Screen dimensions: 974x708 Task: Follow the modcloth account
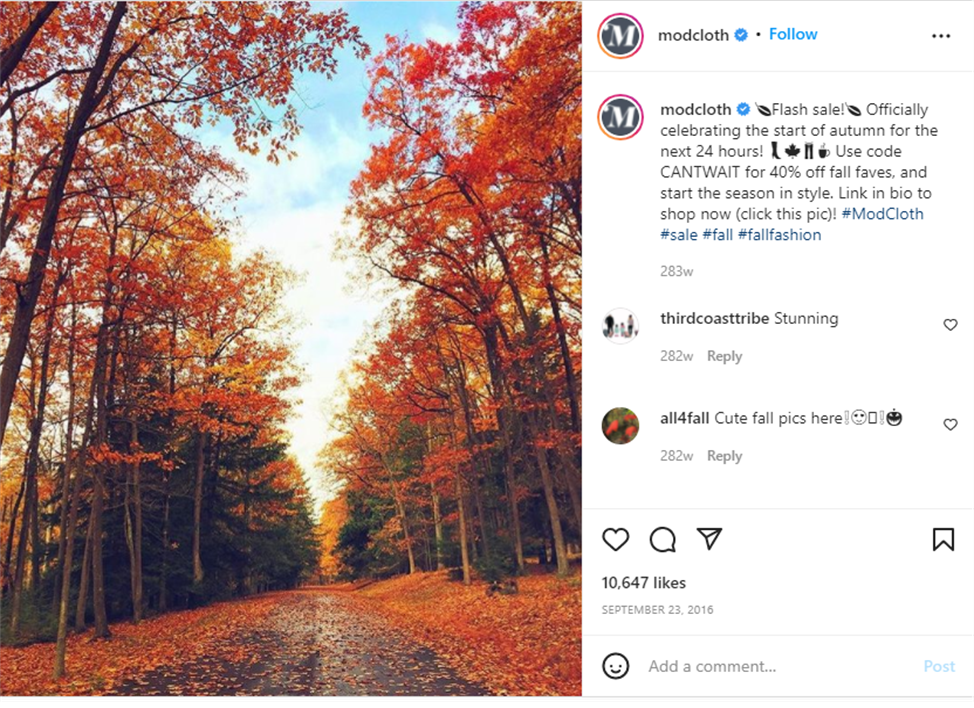[793, 34]
